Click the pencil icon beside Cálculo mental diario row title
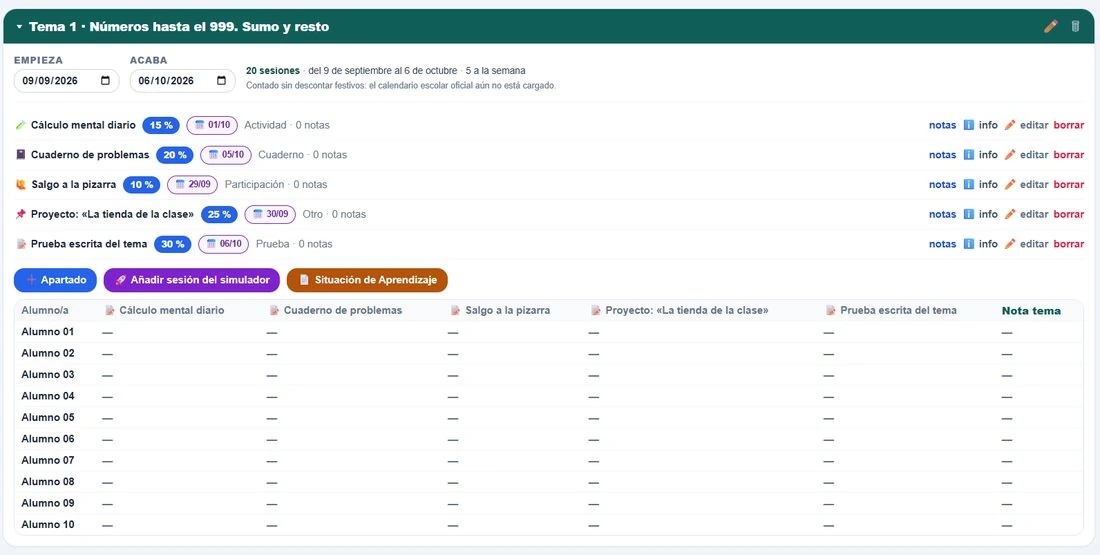 pos(20,125)
